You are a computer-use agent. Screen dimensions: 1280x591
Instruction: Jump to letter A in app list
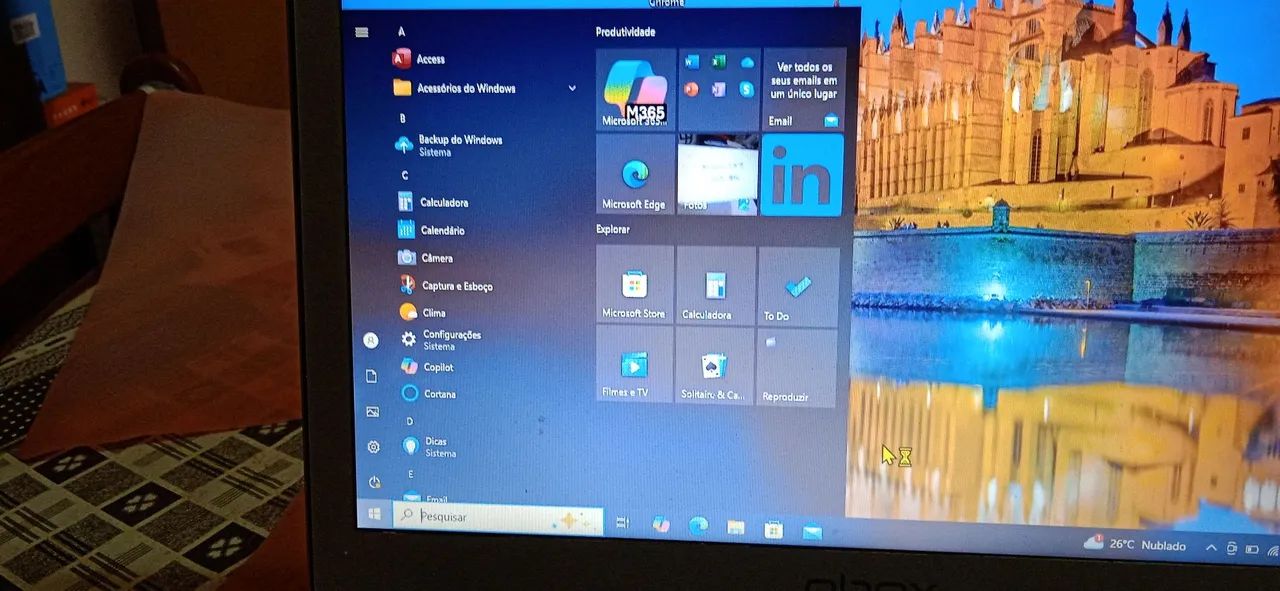coord(401,32)
